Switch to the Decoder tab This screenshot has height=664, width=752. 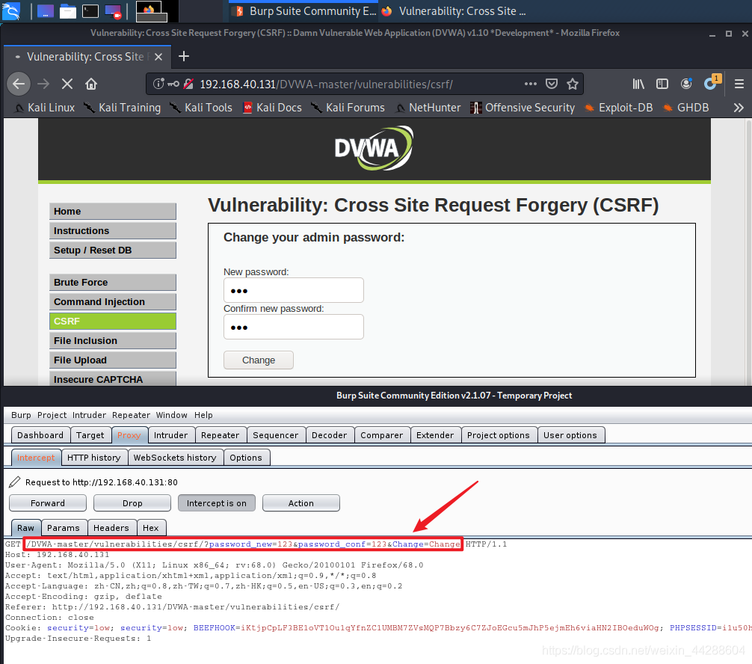pyautogui.click(x=329, y=435)
